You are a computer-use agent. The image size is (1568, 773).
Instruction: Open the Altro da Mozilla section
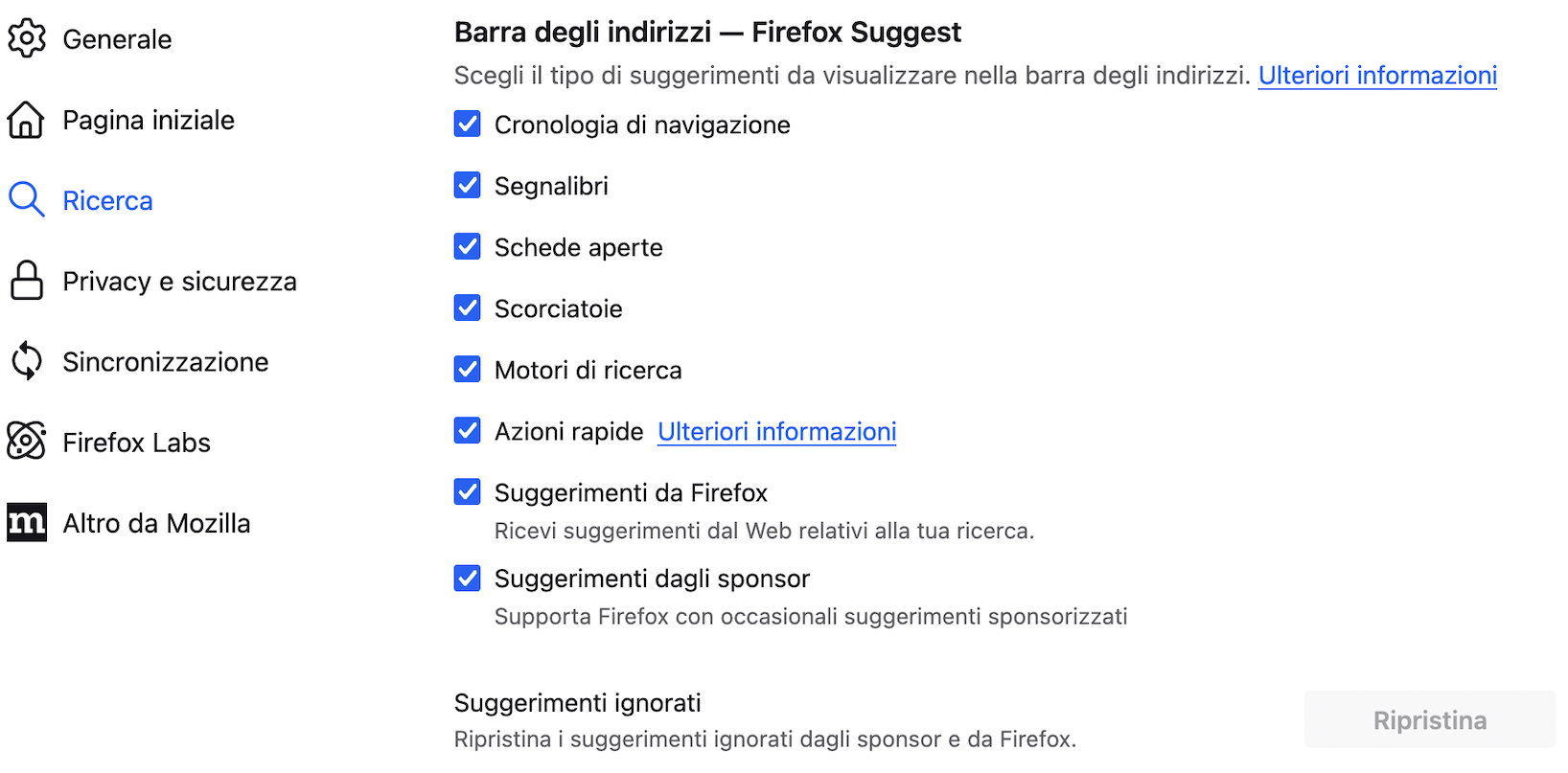pos(156,522)
